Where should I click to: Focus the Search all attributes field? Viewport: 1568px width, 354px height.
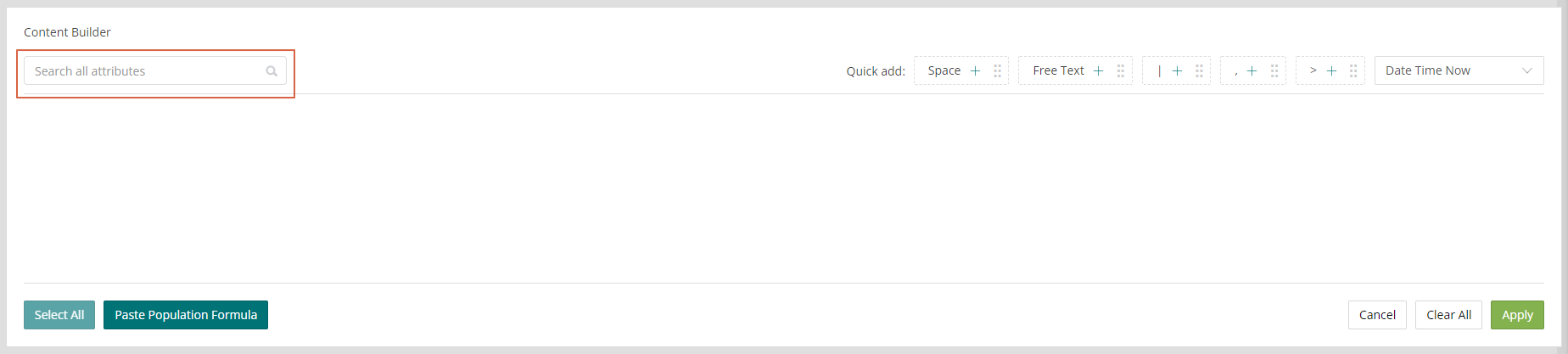click(155, 70)
